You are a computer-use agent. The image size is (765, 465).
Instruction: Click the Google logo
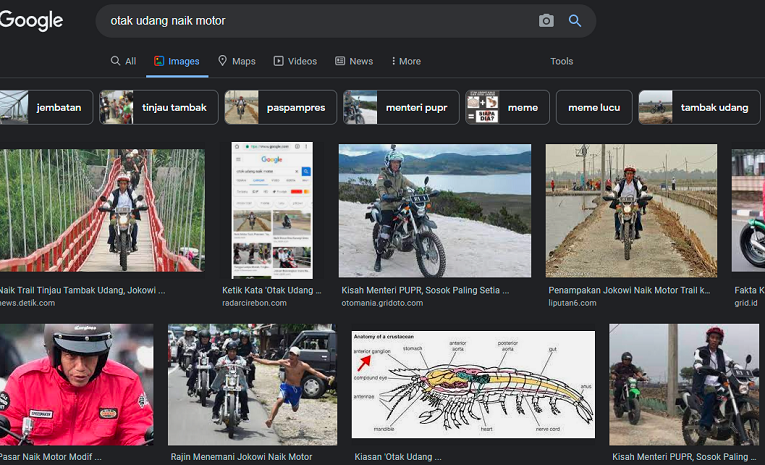point(32,21)
